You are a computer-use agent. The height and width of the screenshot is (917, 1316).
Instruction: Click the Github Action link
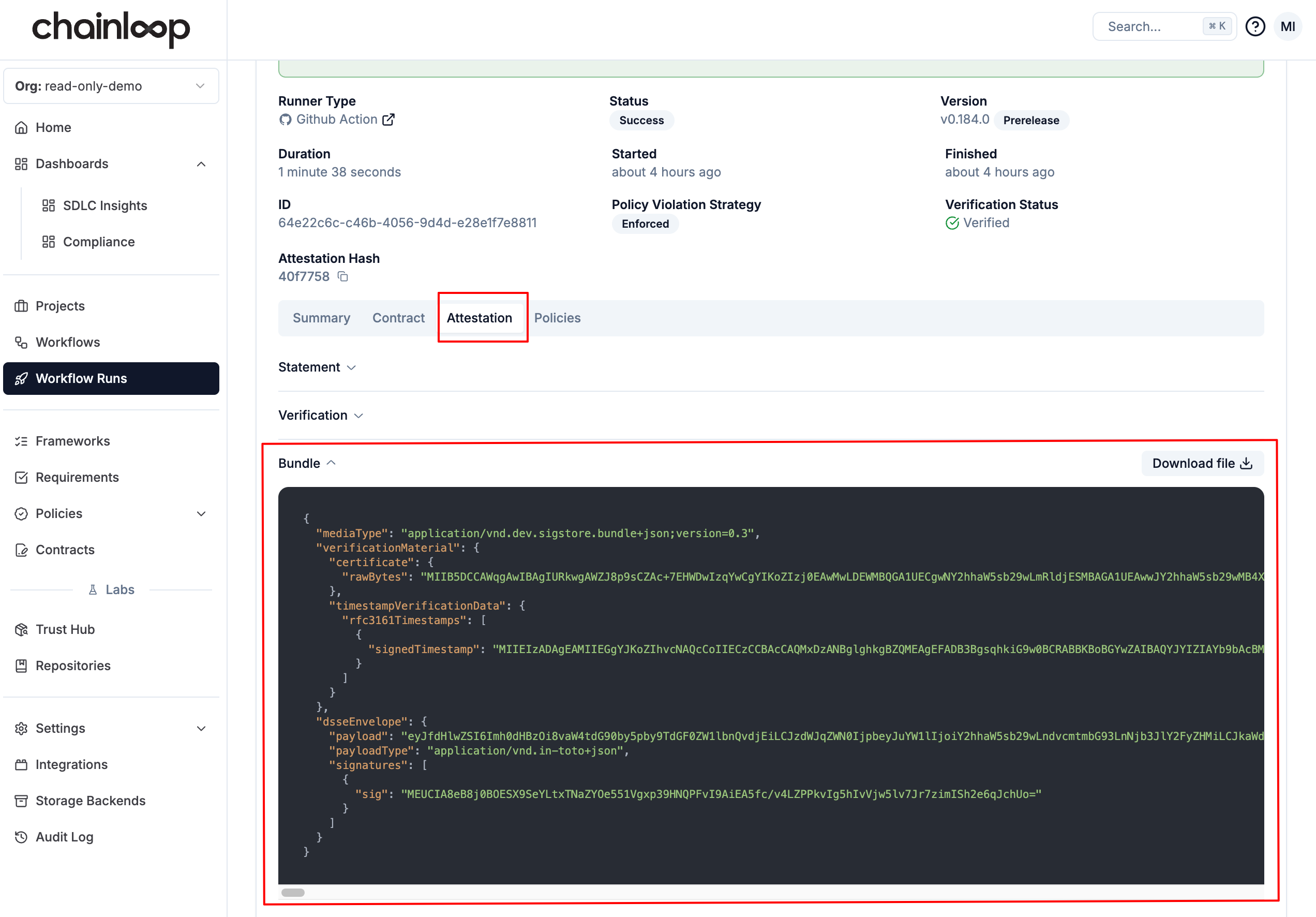[x=336, y=120]
